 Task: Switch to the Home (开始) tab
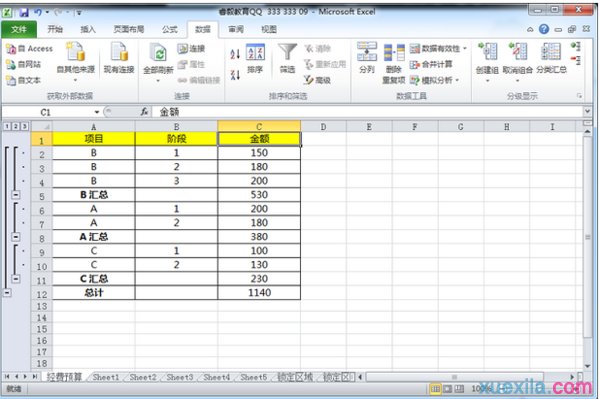point(55,29)
